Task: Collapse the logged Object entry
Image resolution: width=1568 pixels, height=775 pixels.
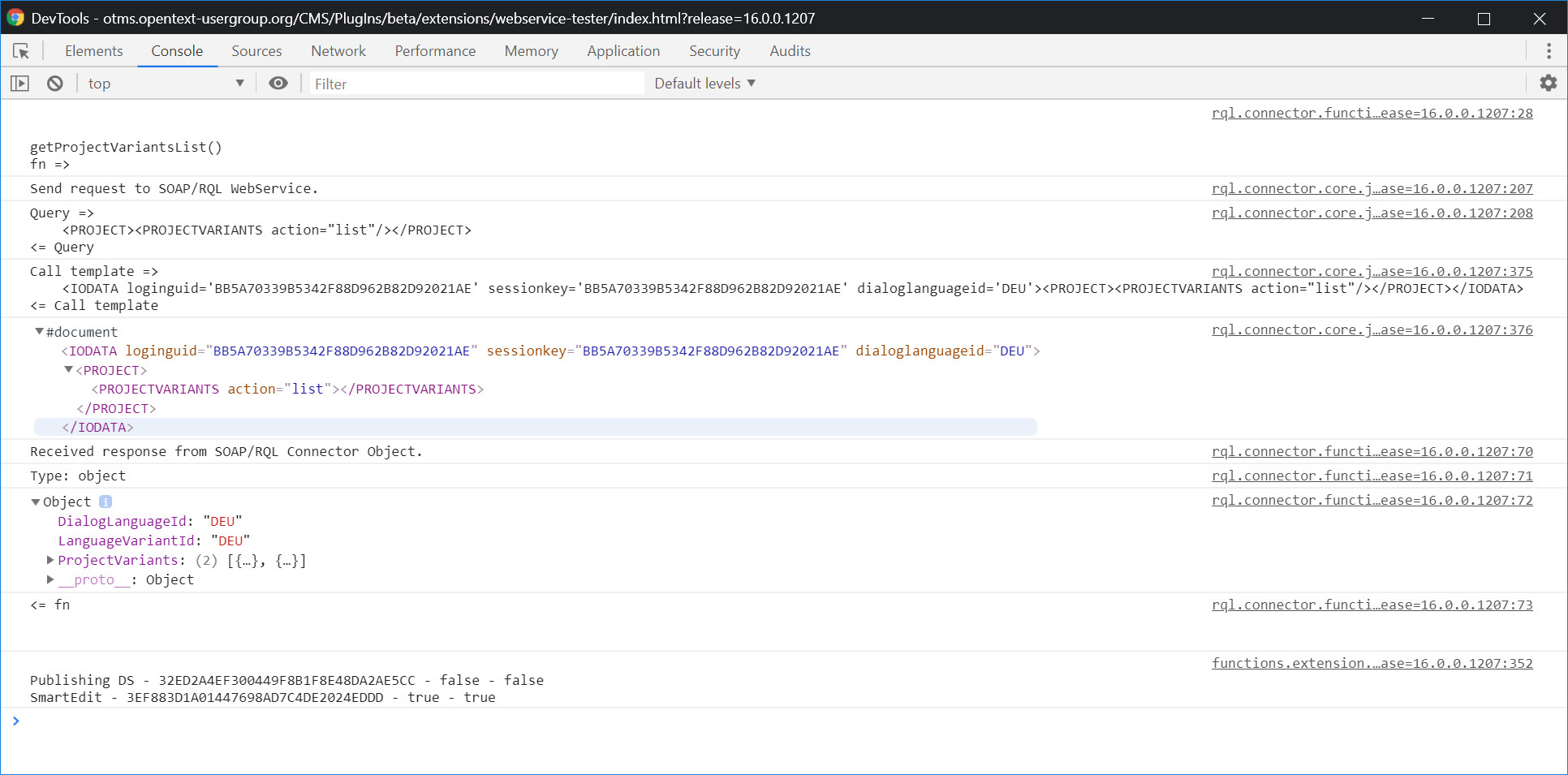Action: coord(36,502)
